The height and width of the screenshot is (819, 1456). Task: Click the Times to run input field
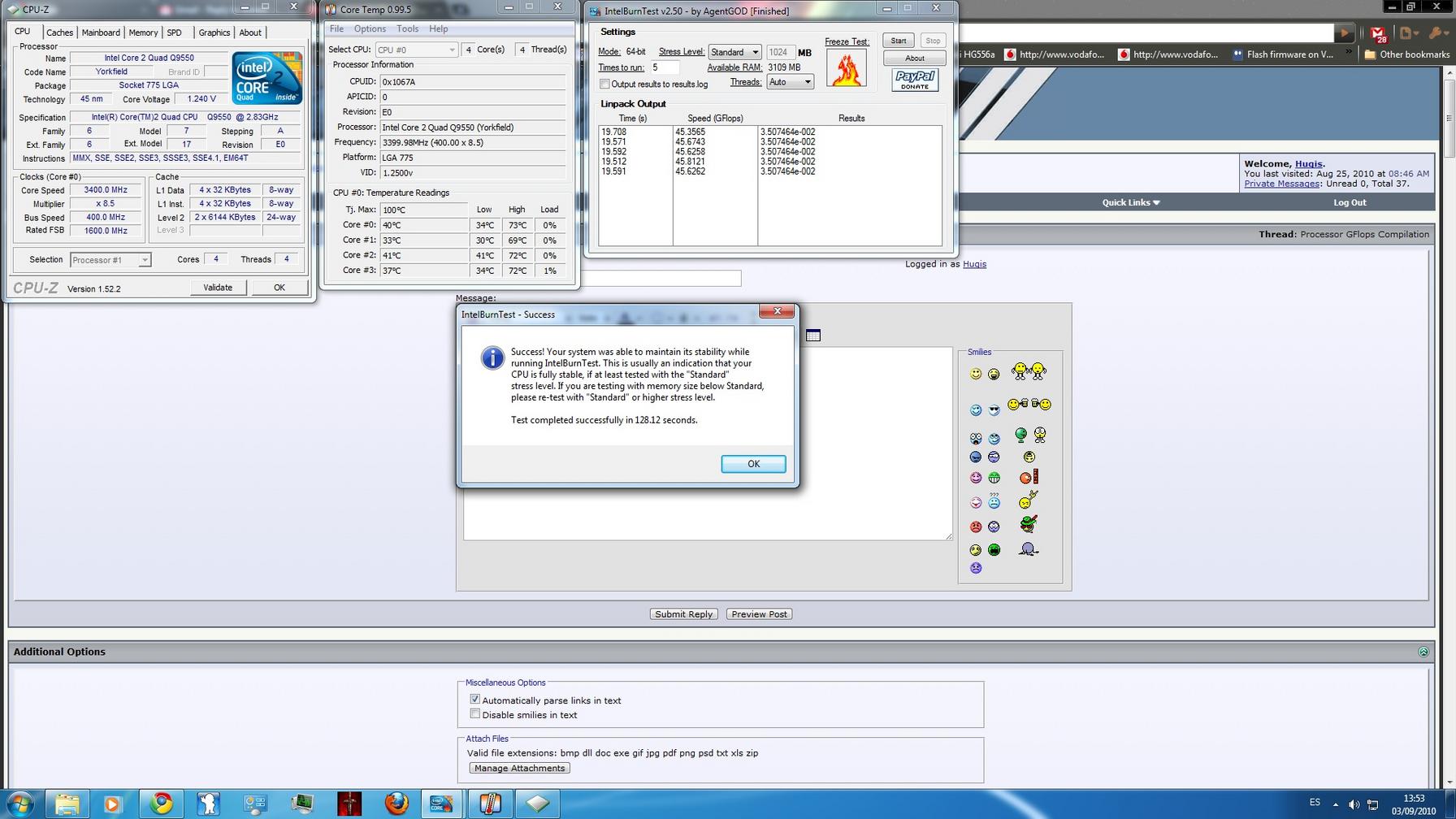coord(664,67)
